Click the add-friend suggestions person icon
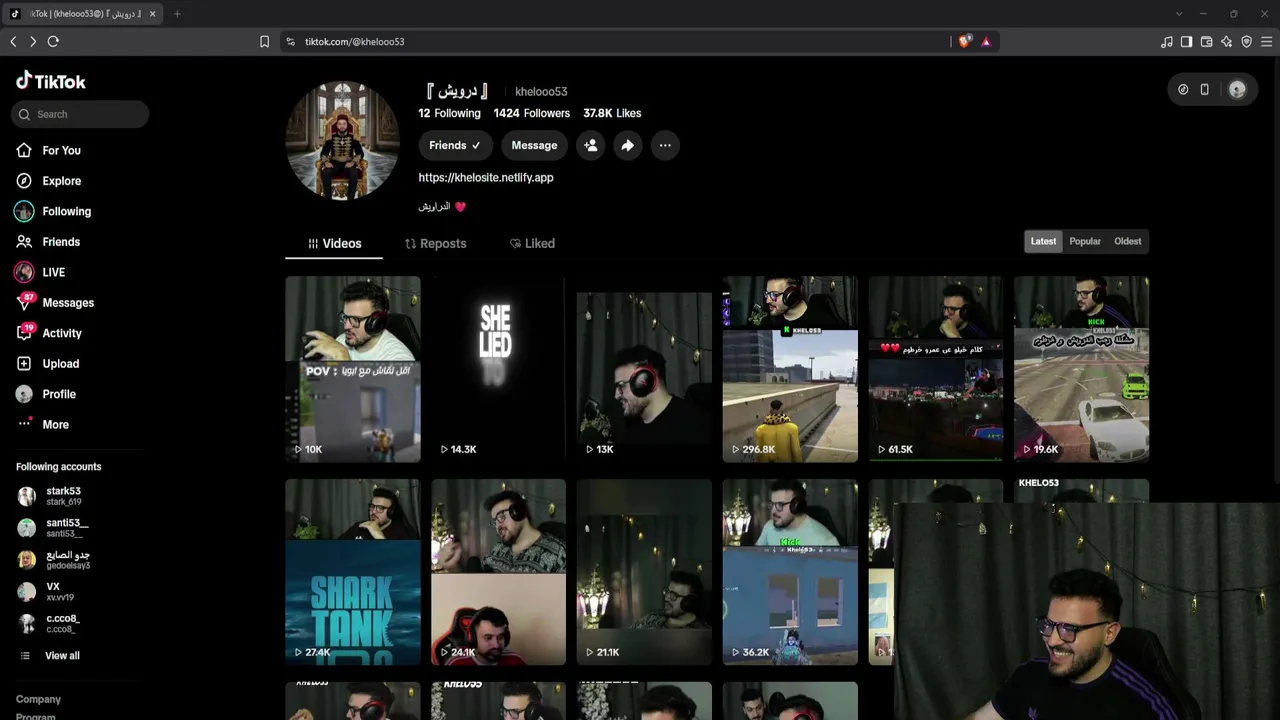 tap(591, 145)
